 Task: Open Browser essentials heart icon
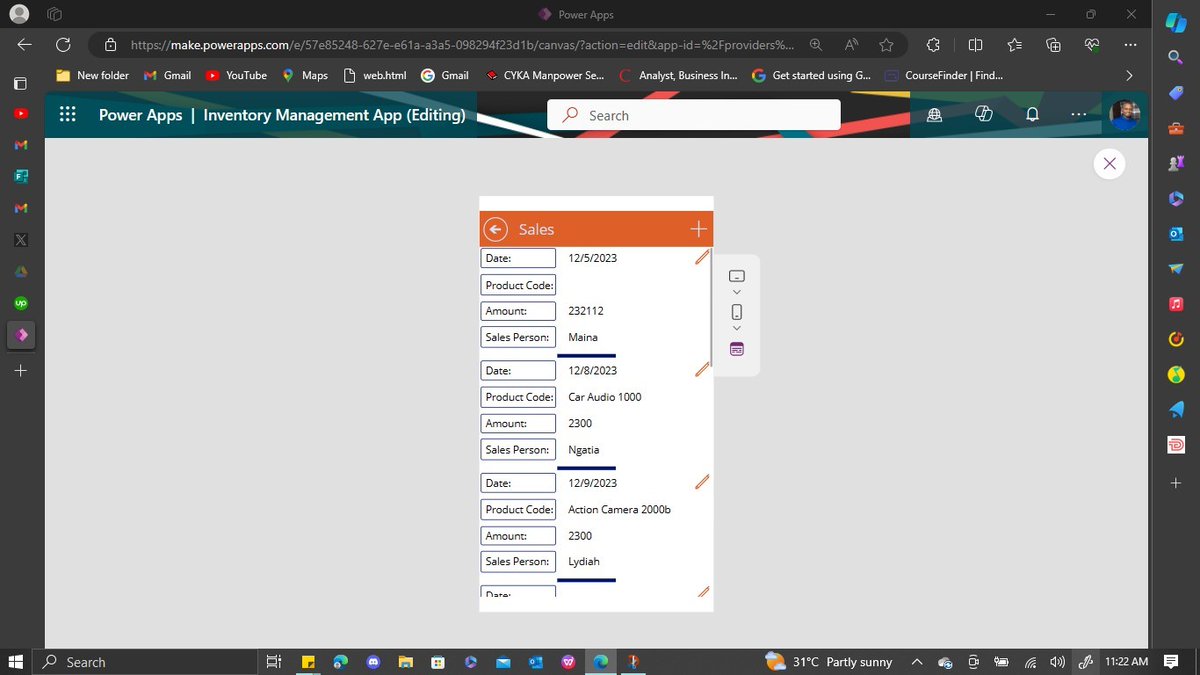(x=1092, y=44)
